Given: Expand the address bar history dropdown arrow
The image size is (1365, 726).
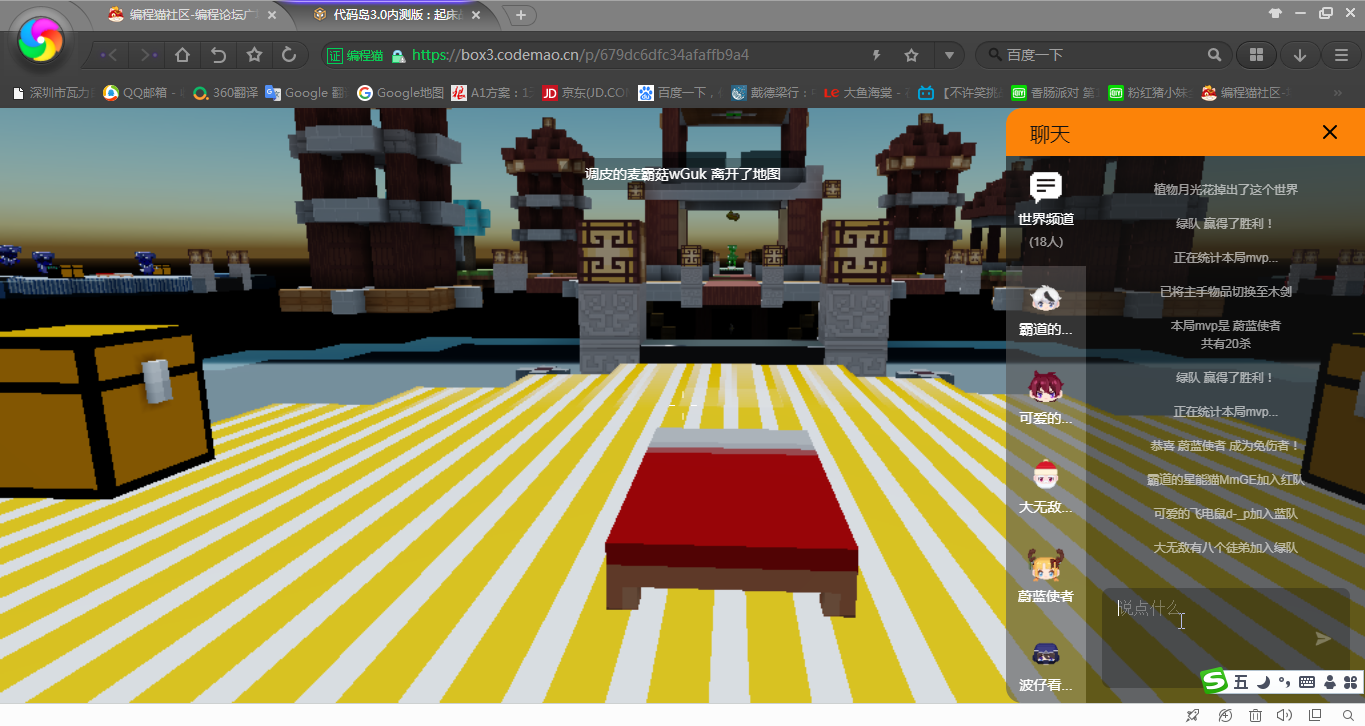Looking at the screenshot, I should [949, 55].
